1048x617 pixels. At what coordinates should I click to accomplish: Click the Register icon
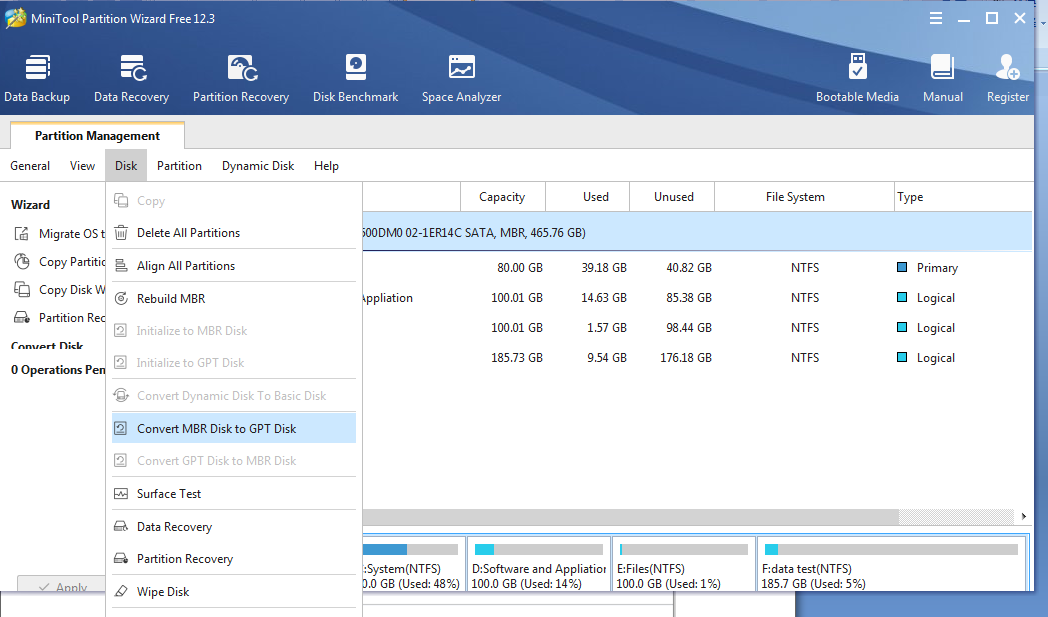coord(1007,68)
